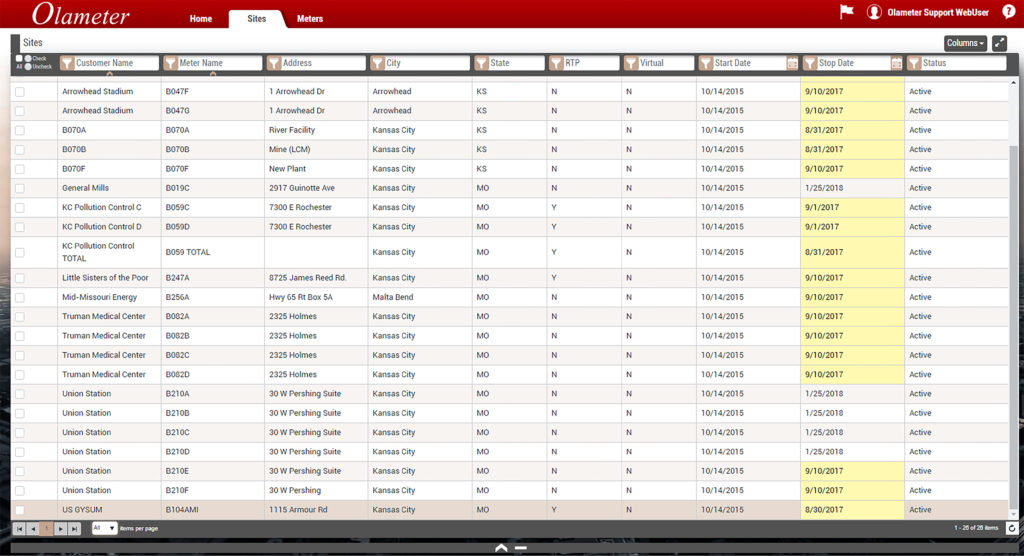The height and width of the screenshot is (556, 1024).
Task: Check the B059 TOTAL row checkbox
Action: tap(20, 252)
